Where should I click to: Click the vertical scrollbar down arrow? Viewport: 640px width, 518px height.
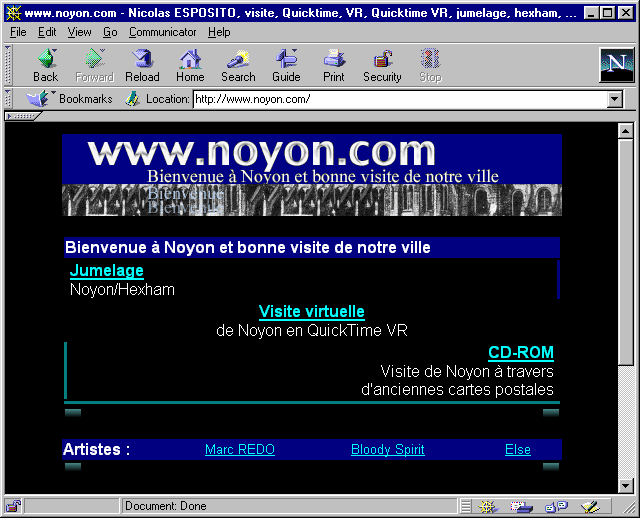click(x=625, y=485)
